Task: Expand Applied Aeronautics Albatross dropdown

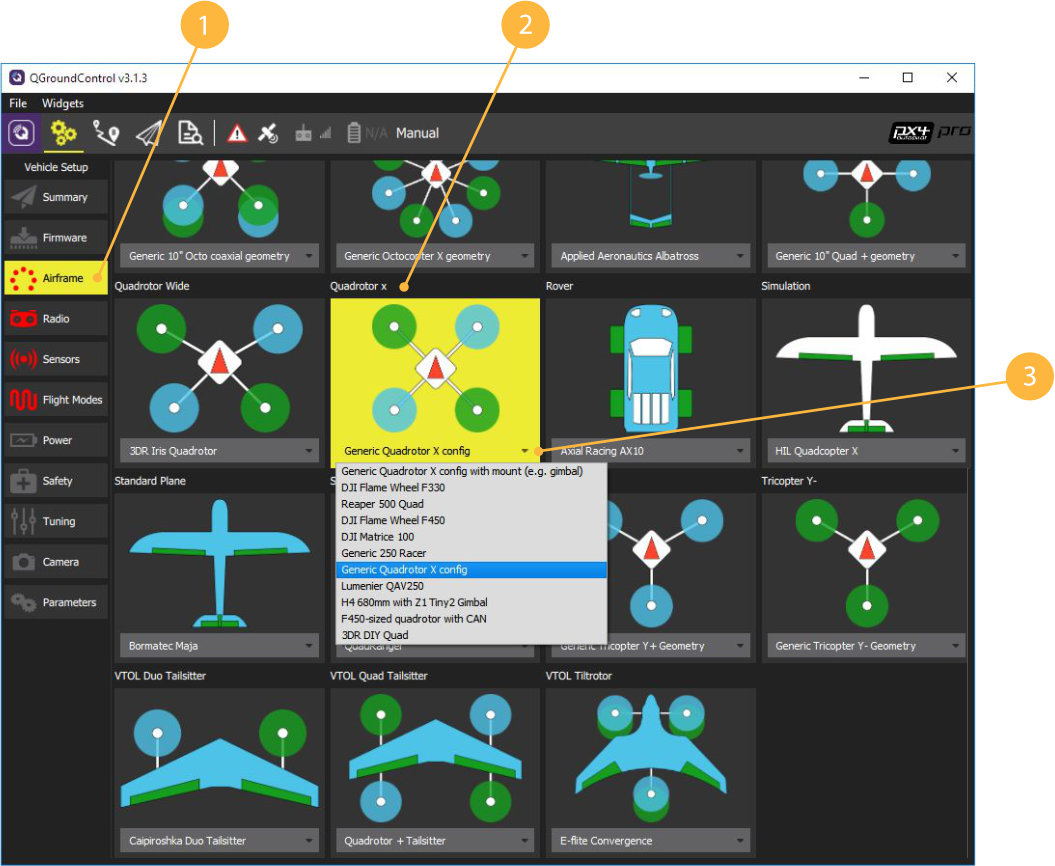Action: 651,256
